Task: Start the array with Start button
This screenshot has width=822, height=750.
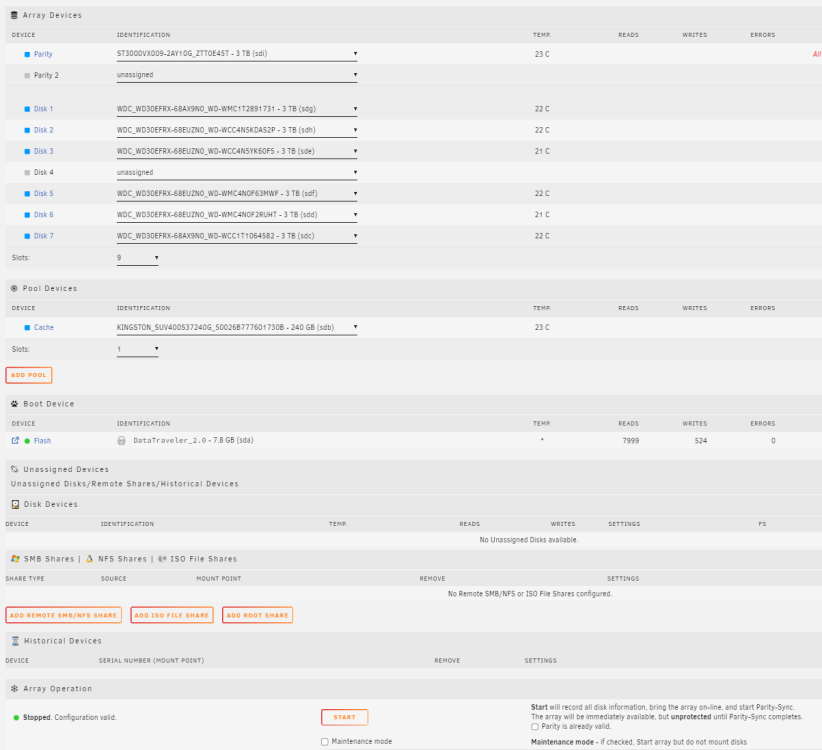Action: tap(344, 717)
